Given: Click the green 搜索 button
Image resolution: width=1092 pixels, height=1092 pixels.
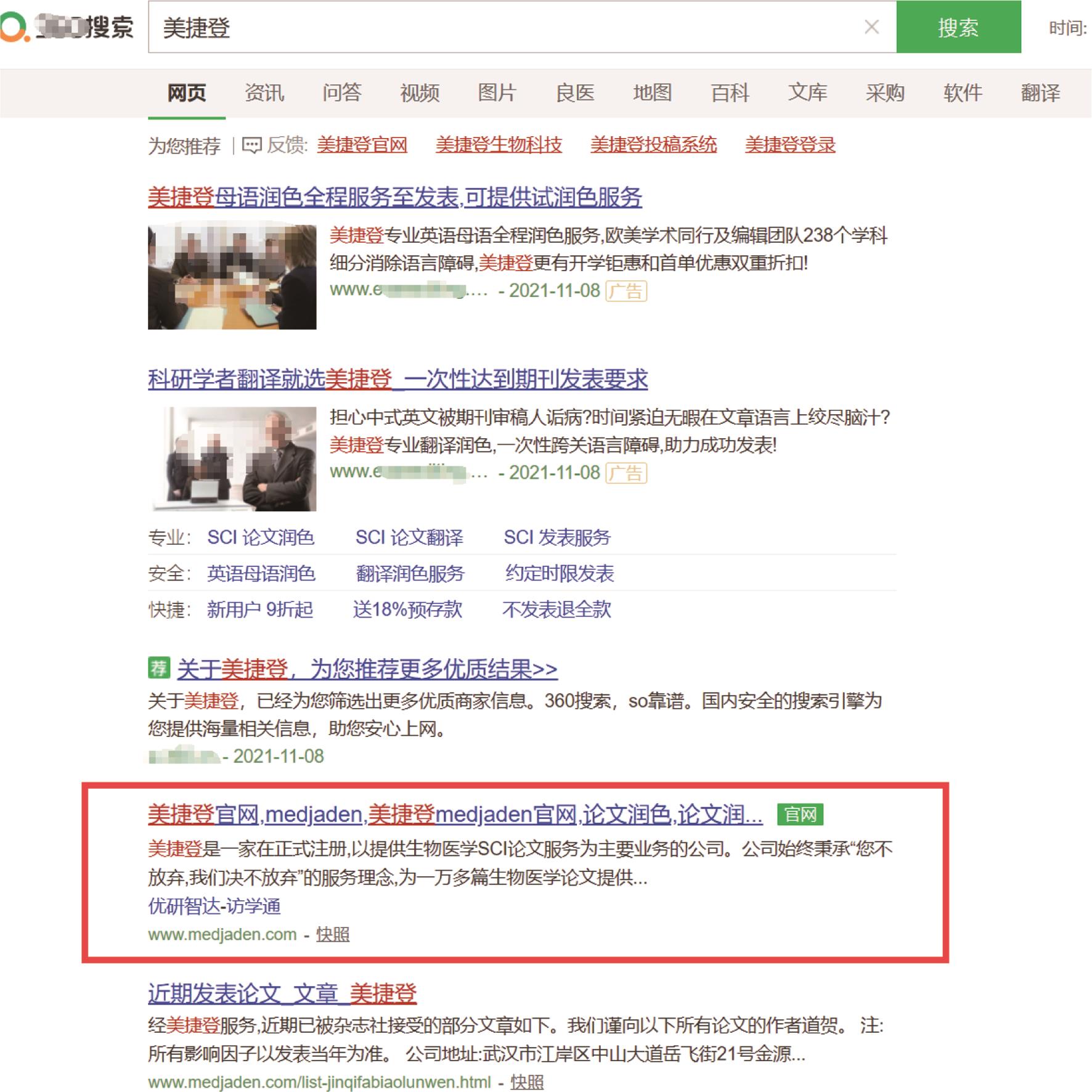Looking at the screenshot, I should point(958,27).
